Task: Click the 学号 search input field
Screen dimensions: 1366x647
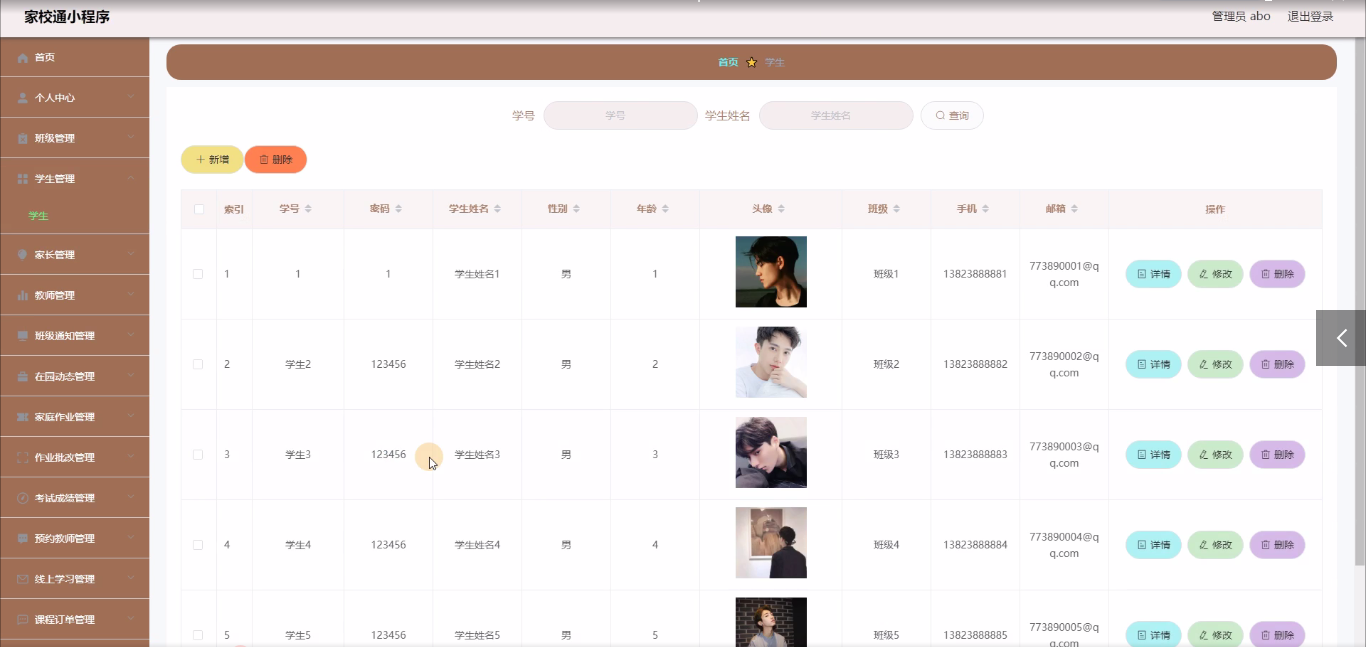Action: (x=620, y=116)
